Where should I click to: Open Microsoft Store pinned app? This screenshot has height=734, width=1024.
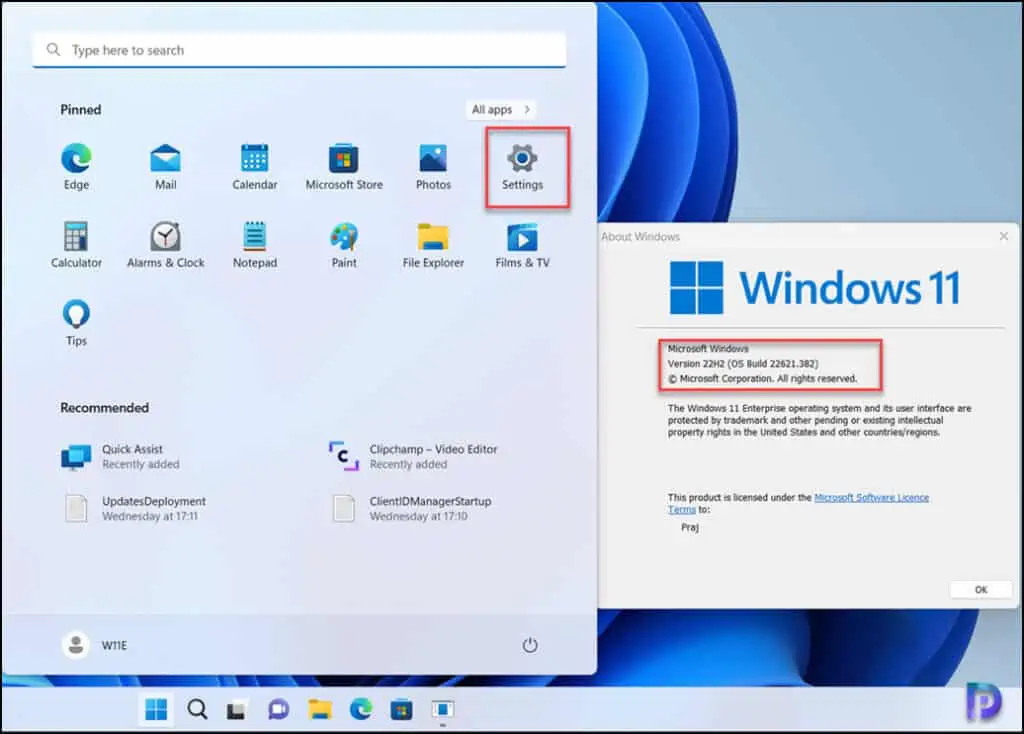pyautogui.click(x=344, y=167)
